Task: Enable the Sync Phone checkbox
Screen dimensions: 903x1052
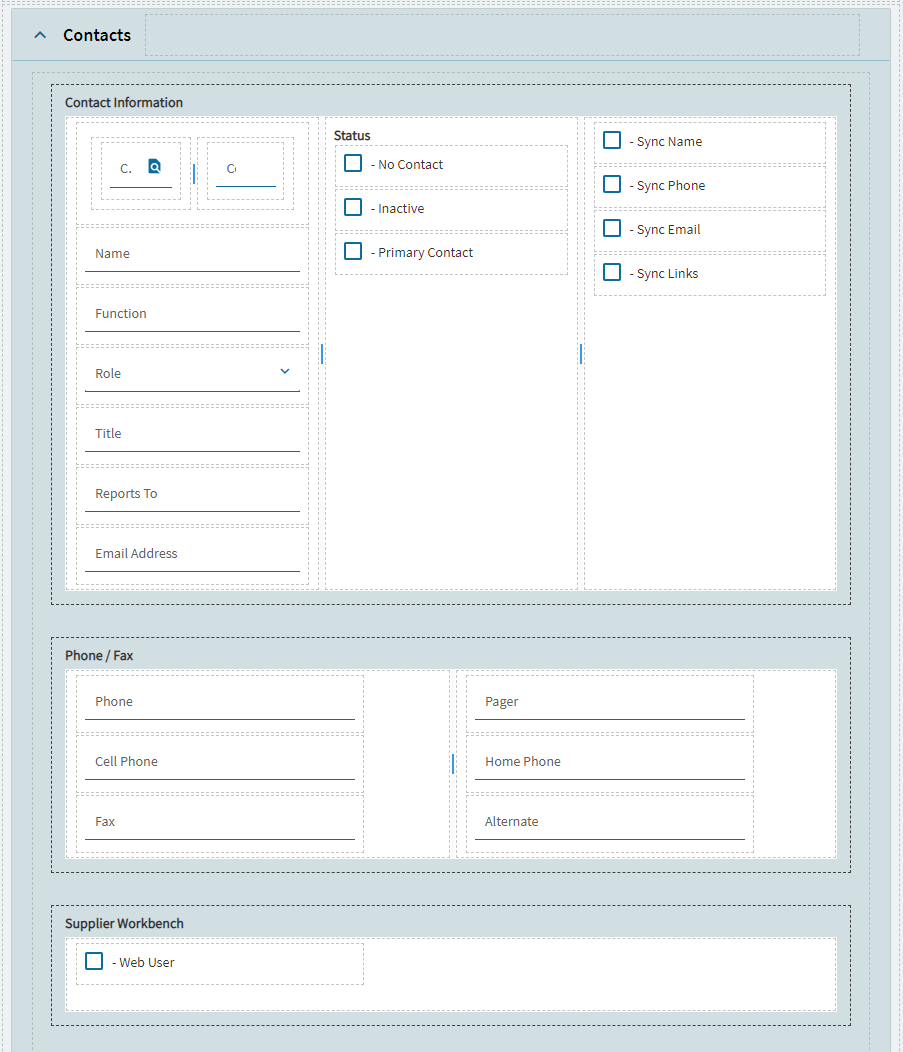Action: click(x=612, y=184)
